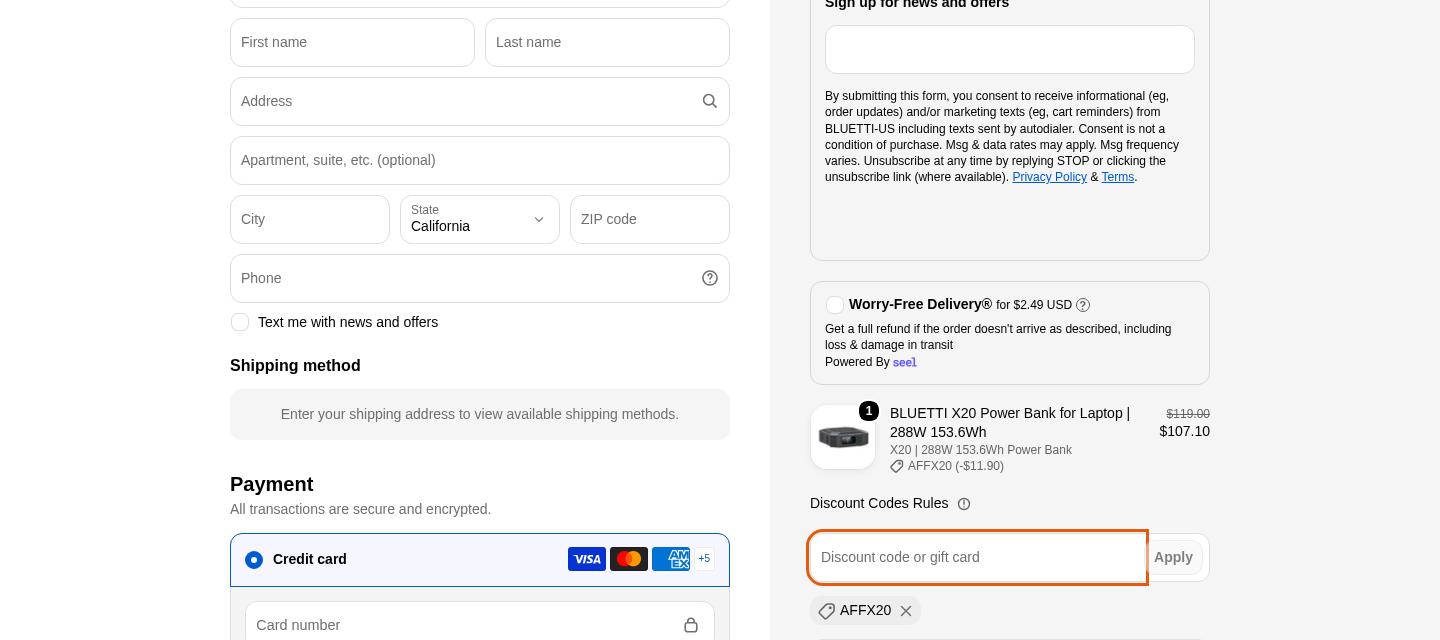The image size is (1440, 640).
Task: Click the Discount Codes Rules label
Action: pos(879,503)
